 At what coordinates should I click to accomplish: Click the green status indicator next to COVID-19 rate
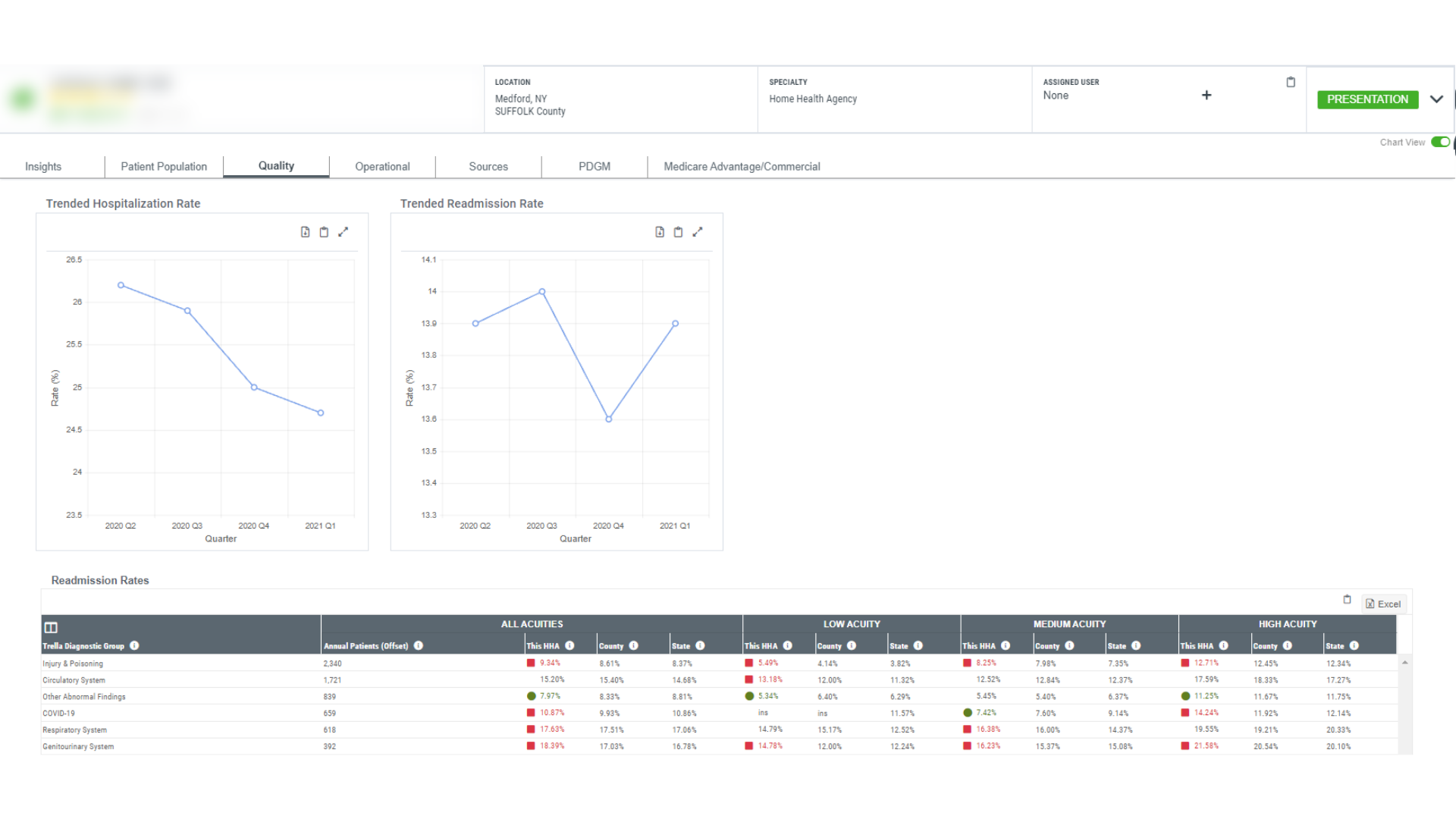pyautogui.click(x=968, y=713)
